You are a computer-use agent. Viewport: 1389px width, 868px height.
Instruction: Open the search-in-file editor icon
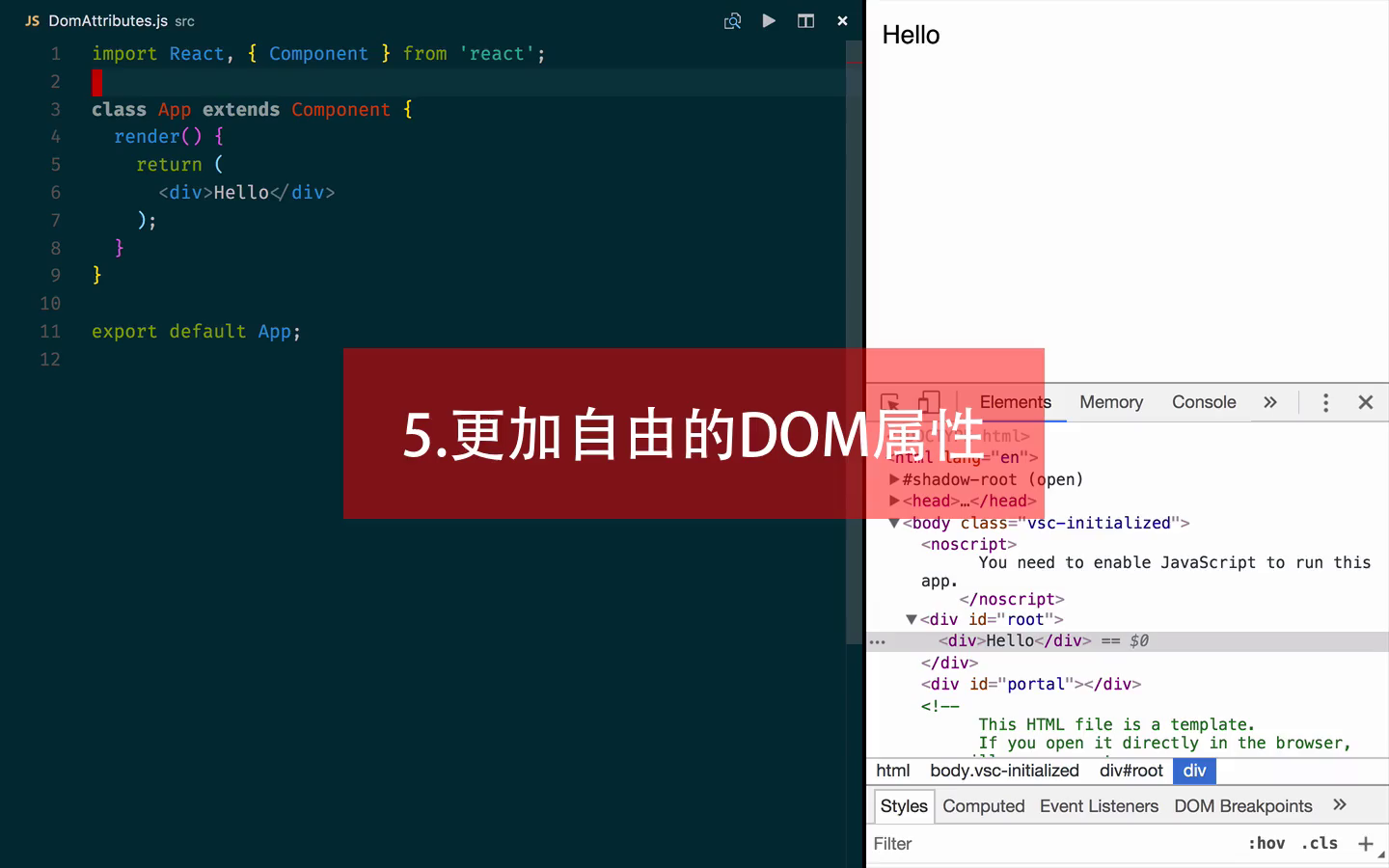(x=732, y=20)
